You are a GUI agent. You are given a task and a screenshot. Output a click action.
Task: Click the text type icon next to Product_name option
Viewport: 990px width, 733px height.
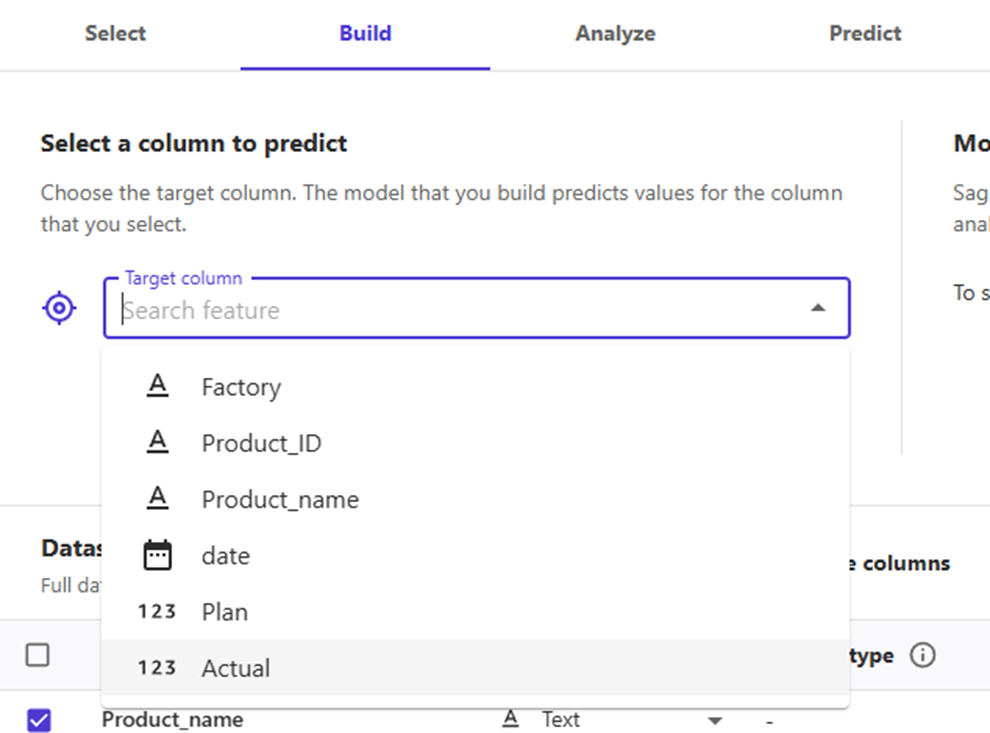click(x=157, y=498)
